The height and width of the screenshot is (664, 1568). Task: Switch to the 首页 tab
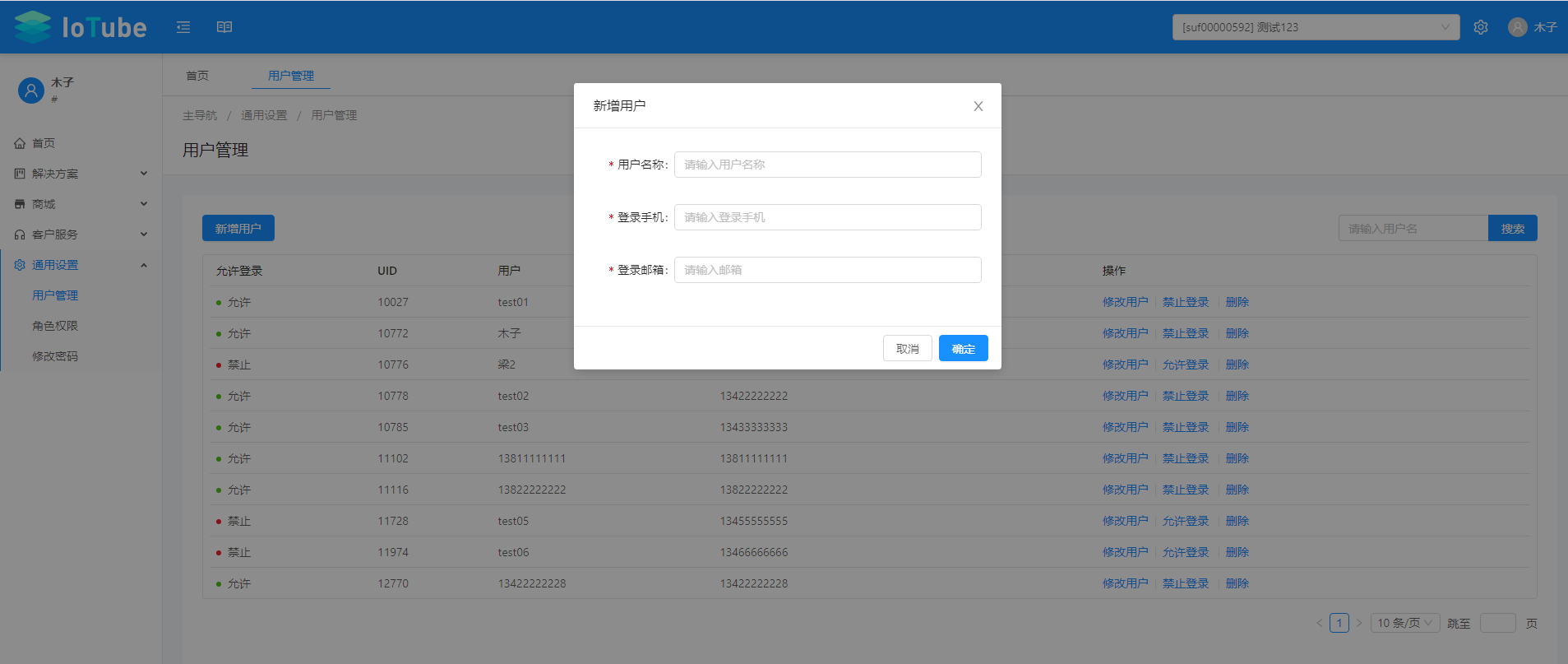tap(197, 76)
